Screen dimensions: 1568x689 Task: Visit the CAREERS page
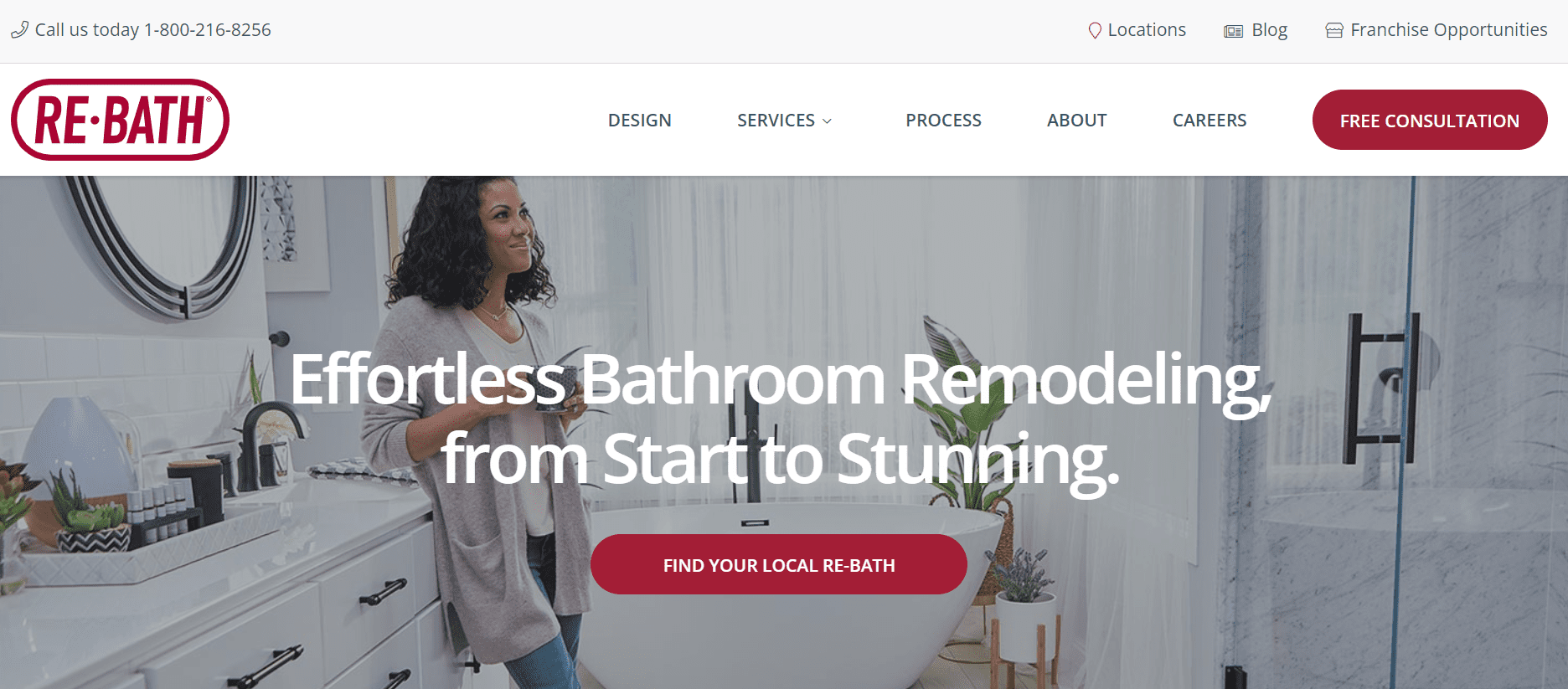[x=1210, y=121]
